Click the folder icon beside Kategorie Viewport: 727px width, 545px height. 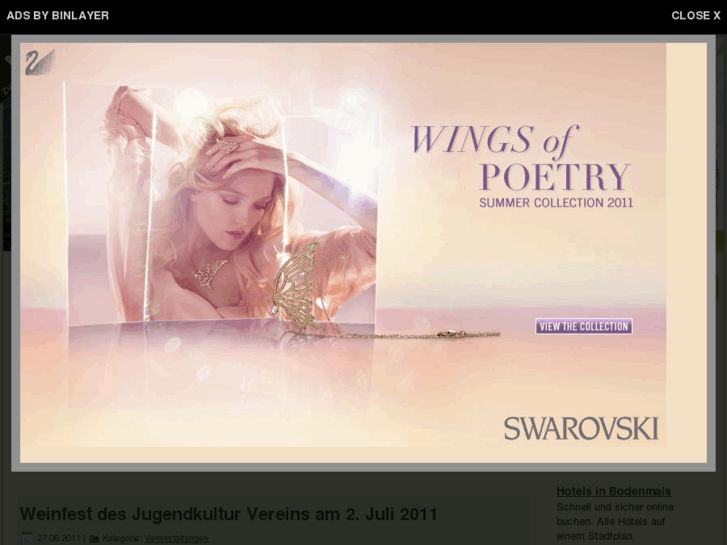click(94, 539)
